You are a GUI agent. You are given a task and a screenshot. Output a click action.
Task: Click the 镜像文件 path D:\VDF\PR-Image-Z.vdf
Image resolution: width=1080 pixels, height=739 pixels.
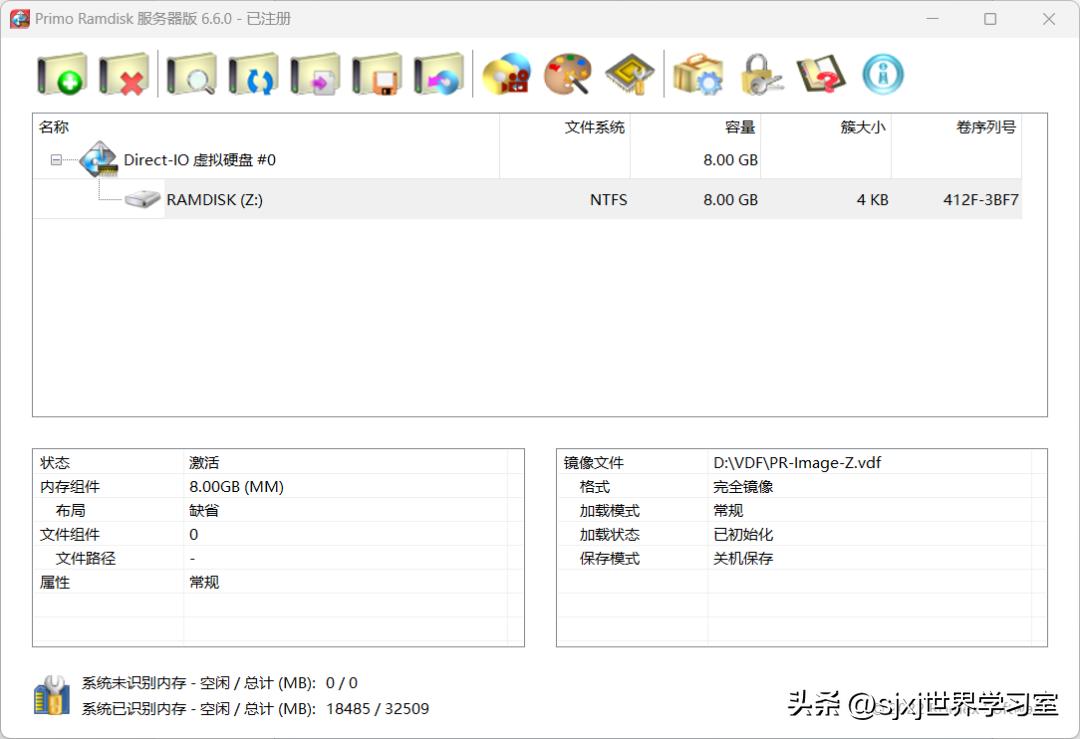[796, 462]
